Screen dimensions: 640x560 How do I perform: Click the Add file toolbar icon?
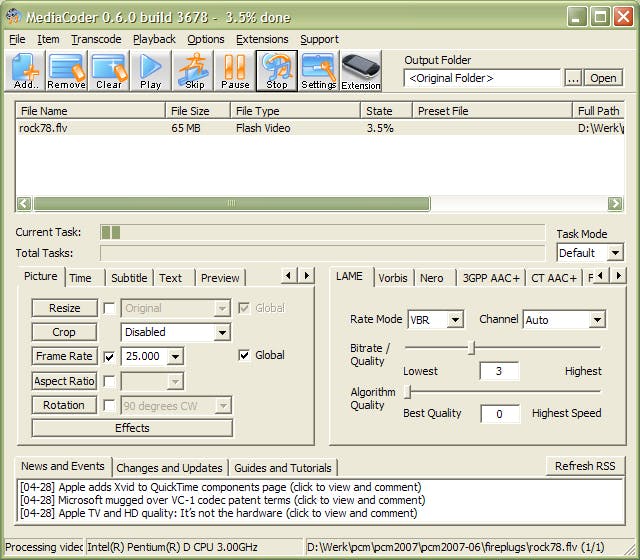click(25, 71)
